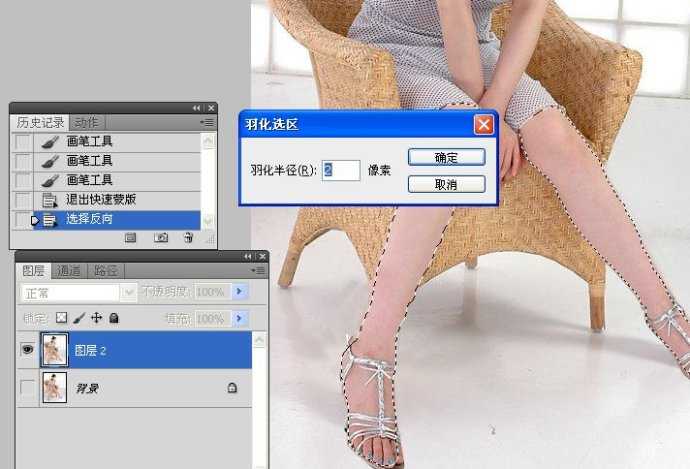Toggle lock position move icon
The height and width of the screenshot is (469, 690).
(x=96, y=318)
